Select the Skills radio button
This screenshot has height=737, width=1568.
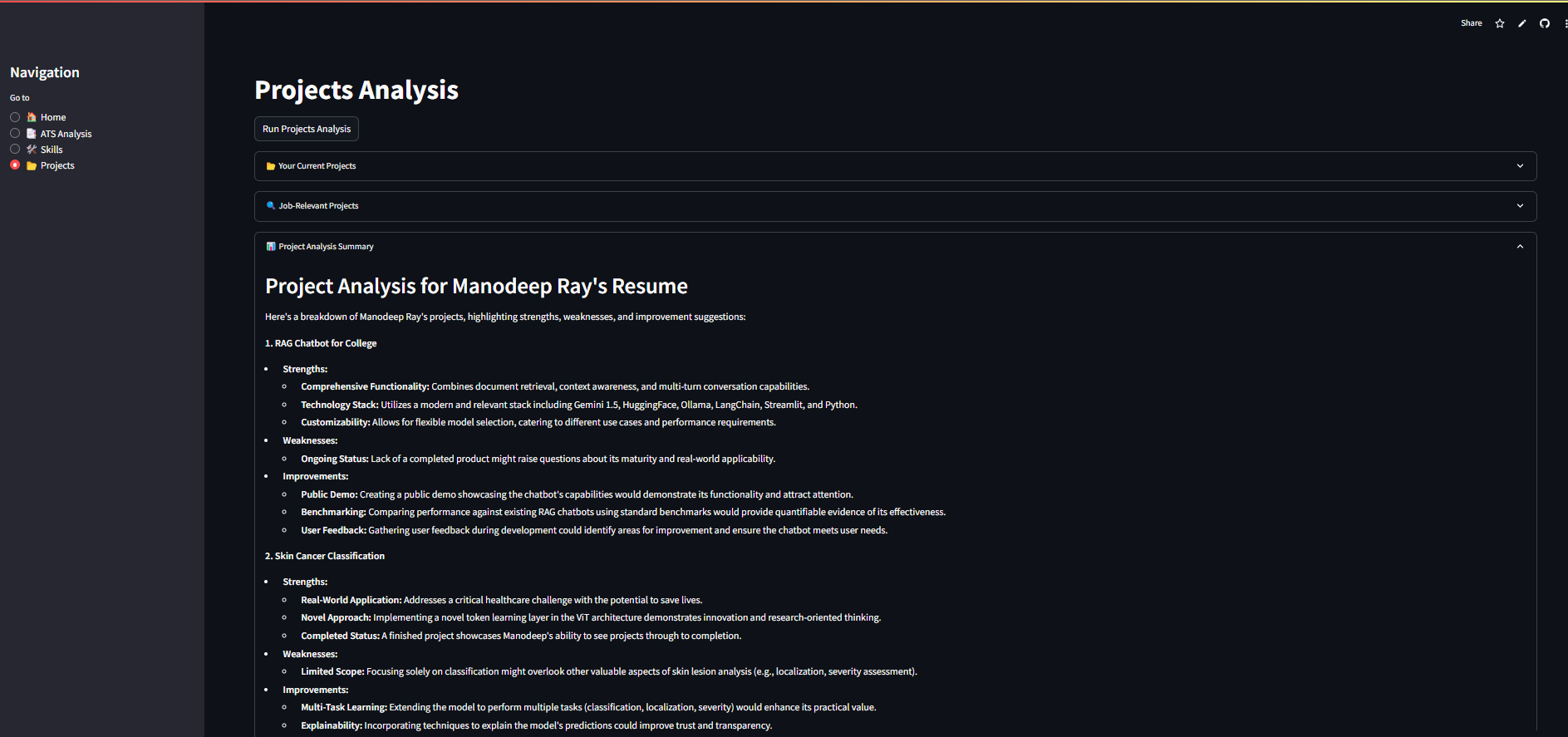pyautogui.click(x=15, y=149)
